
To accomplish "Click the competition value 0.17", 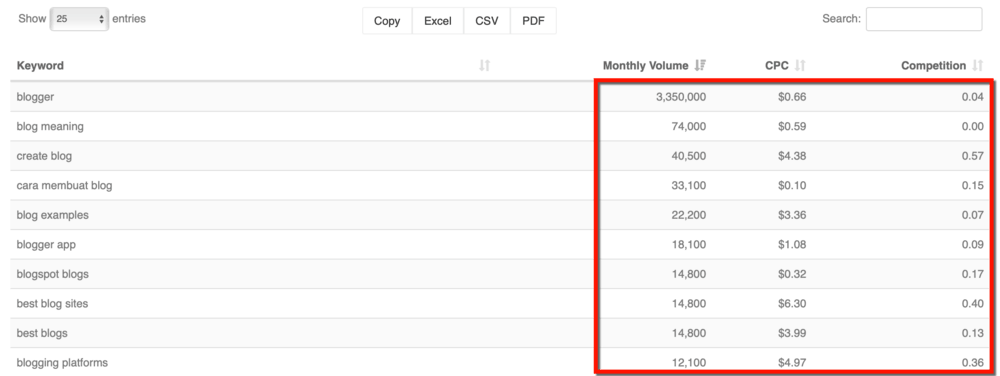I will click(x=973, y=274).
